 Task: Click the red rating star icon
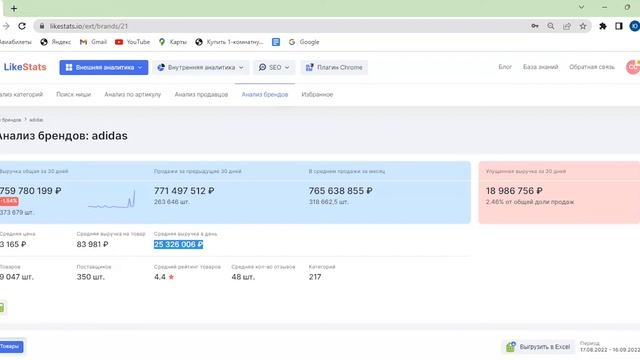[x=171, y=277]
